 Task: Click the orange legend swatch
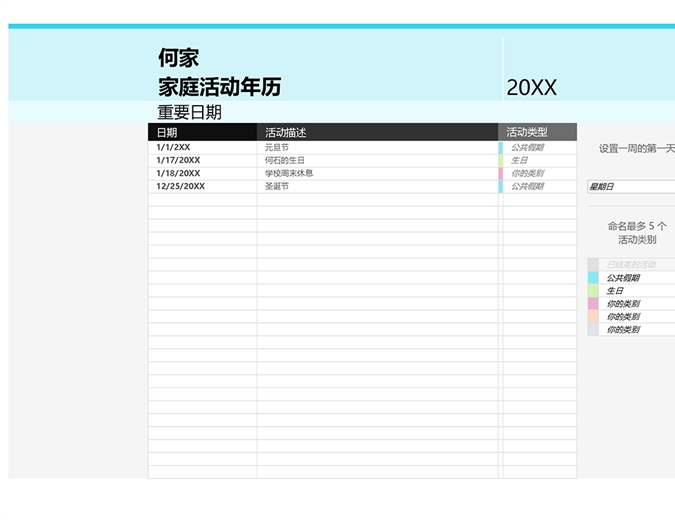coord(593,316)
